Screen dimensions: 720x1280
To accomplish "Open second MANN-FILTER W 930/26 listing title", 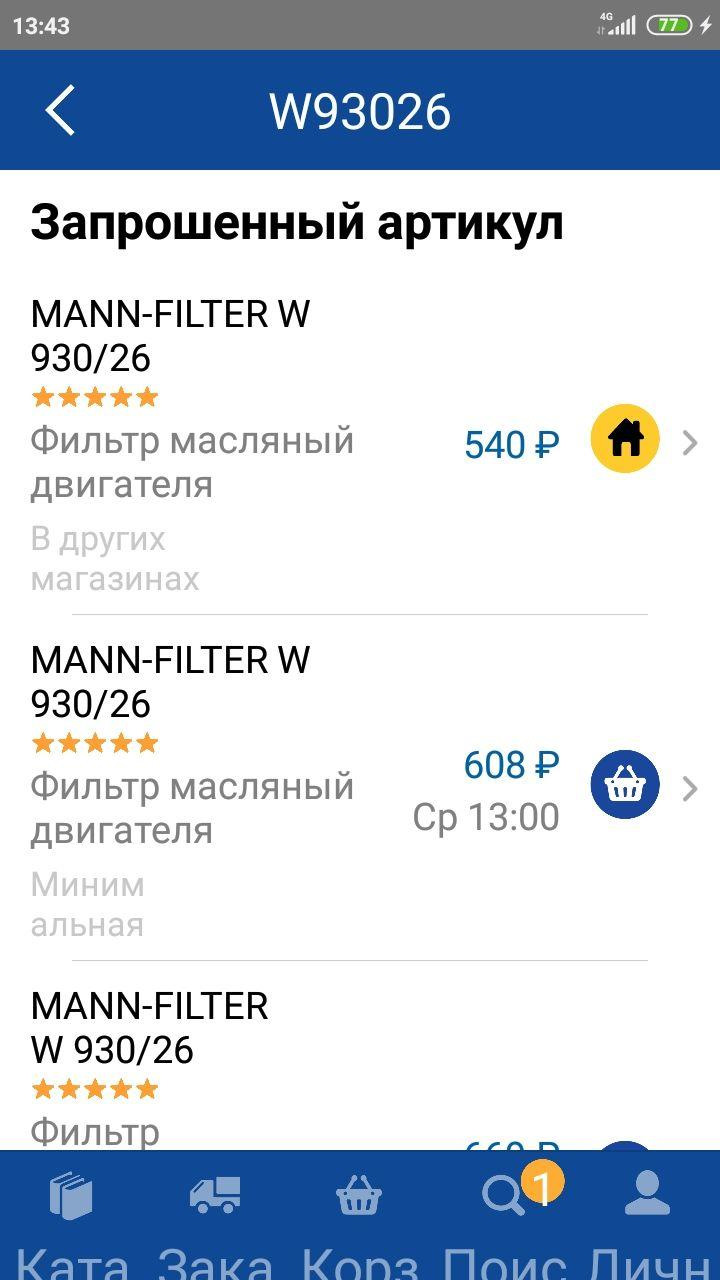I will tap(170, 682).
